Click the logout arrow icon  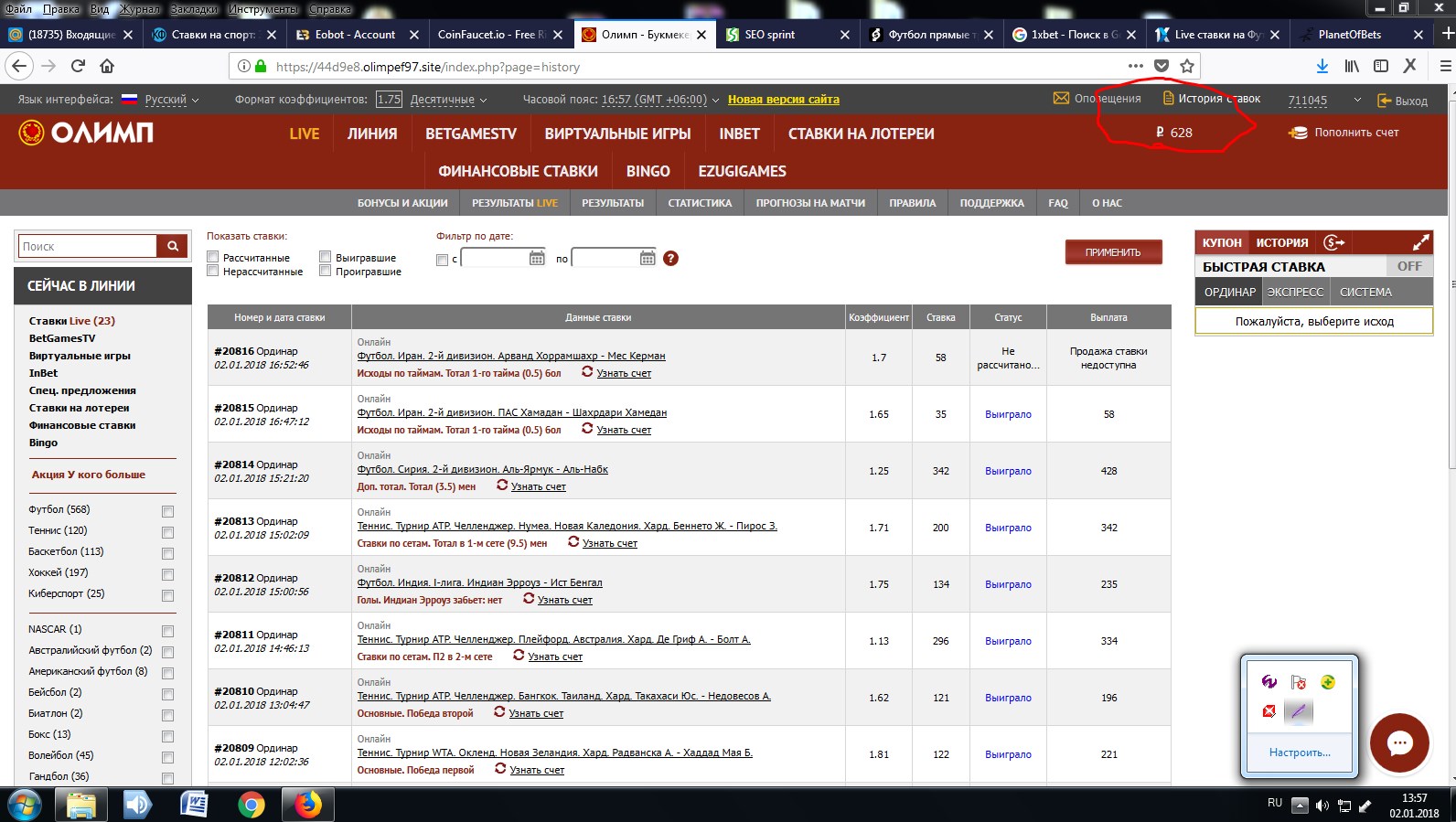[x=1382, y=101]
